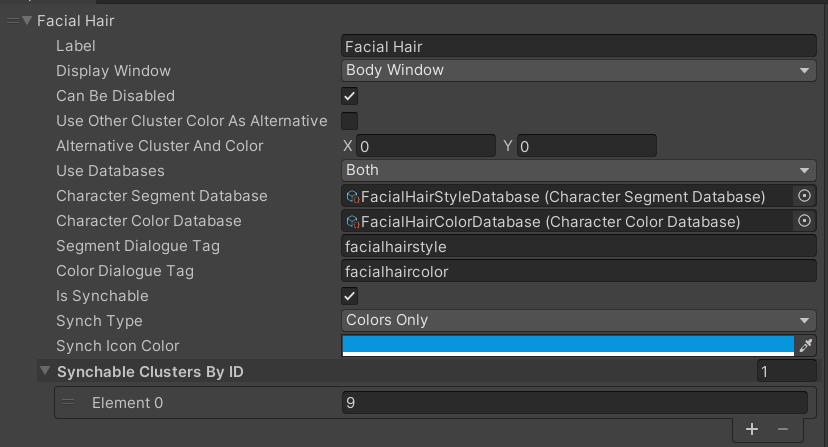Remove list element with the minus button
This screenshot has height=447, width=828.
[x=783, y=429]
